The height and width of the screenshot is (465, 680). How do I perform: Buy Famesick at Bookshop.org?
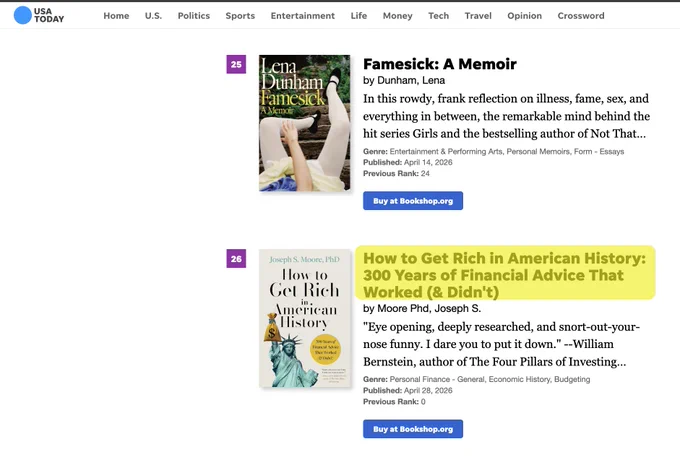coord(413,201)
